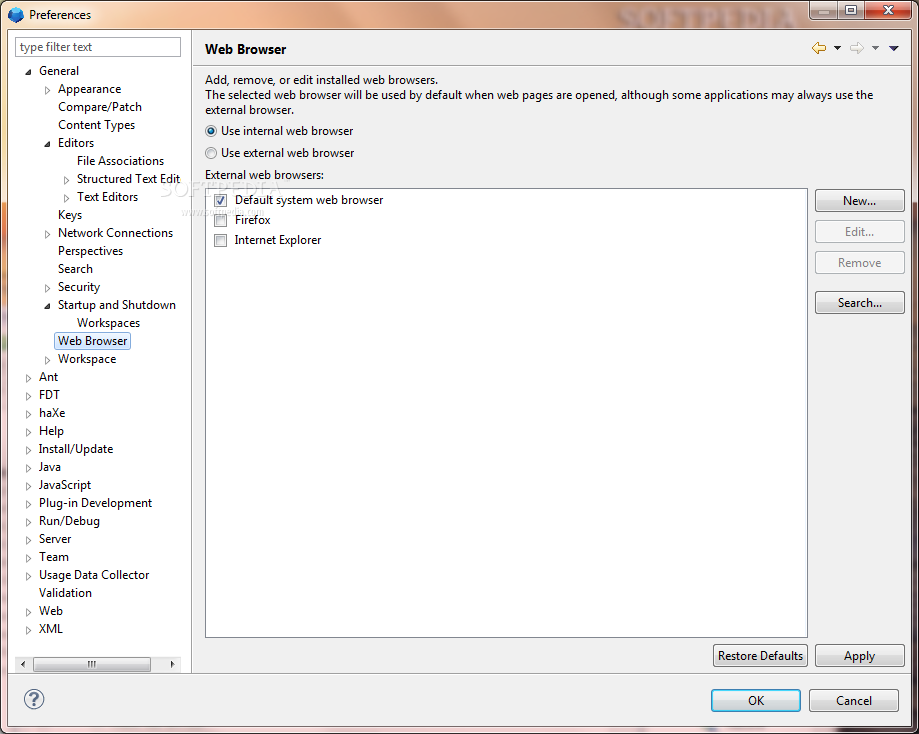Click tree horizontal scrollbar right arrow
The image size is (919, 734).
(x=172, y=664)
